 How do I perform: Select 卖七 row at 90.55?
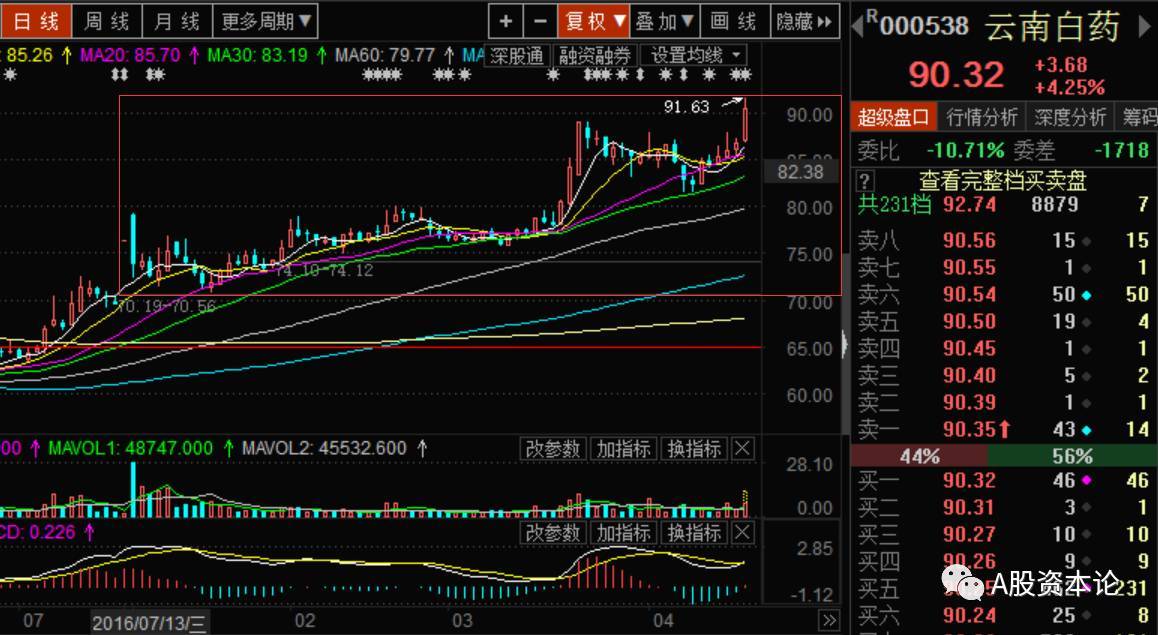pyautogui.click(x=1003, y=267)
